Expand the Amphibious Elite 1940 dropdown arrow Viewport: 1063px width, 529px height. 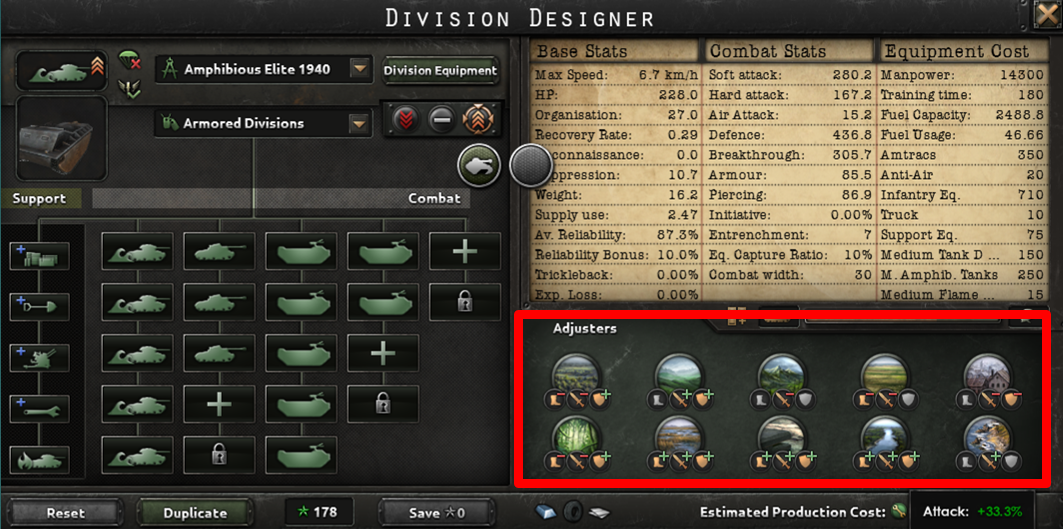coord(359,69)
